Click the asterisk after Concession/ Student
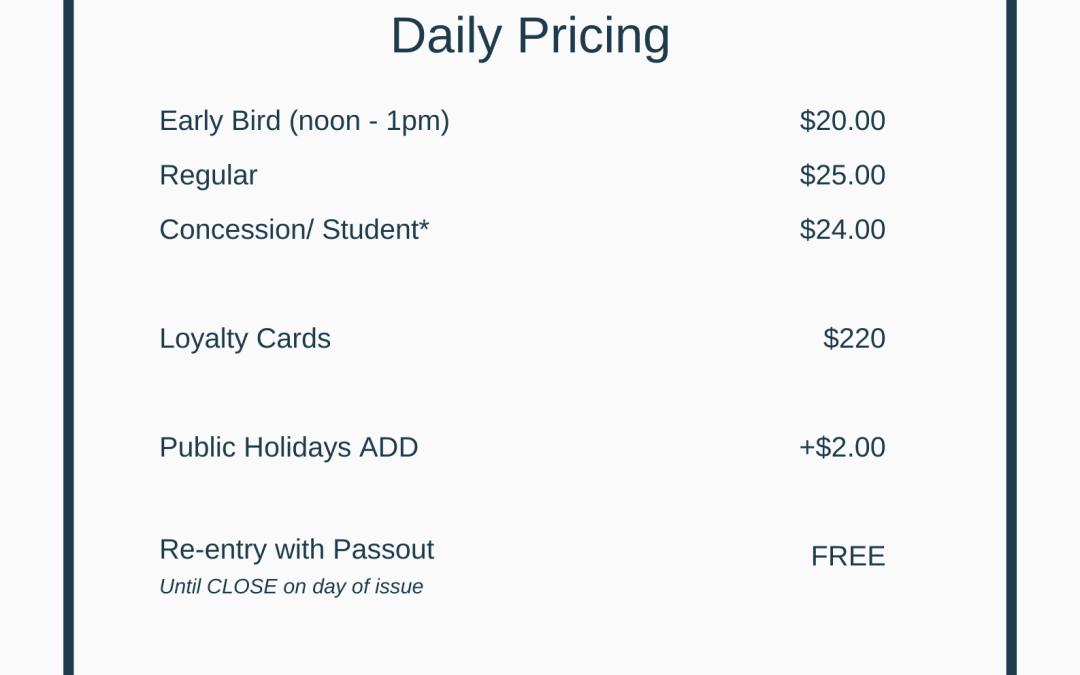 click(424, 226)
